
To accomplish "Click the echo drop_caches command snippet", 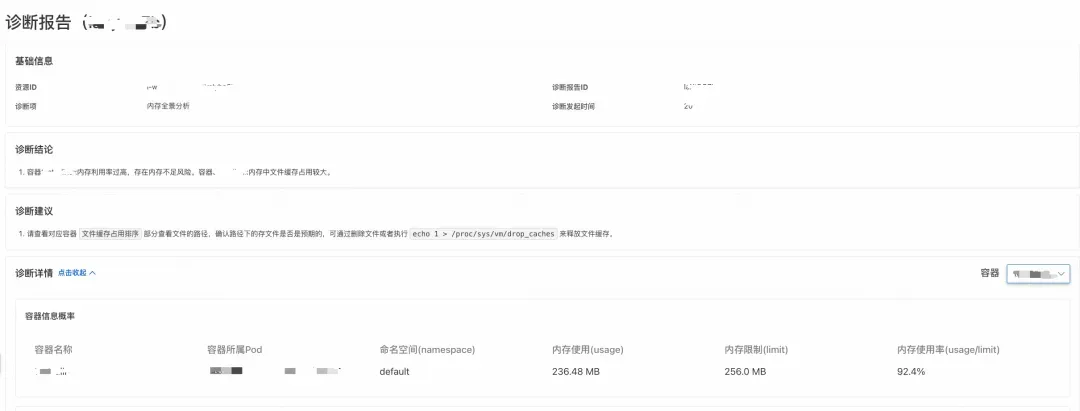I will click(483, 233).
